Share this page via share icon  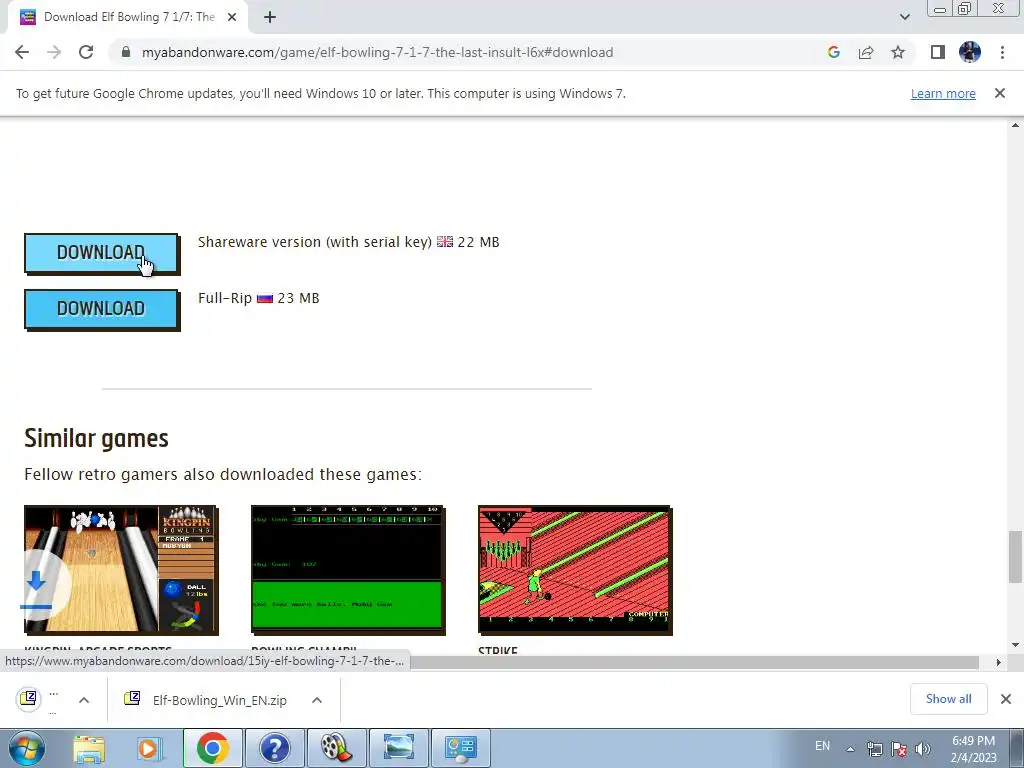pos(866,52)
